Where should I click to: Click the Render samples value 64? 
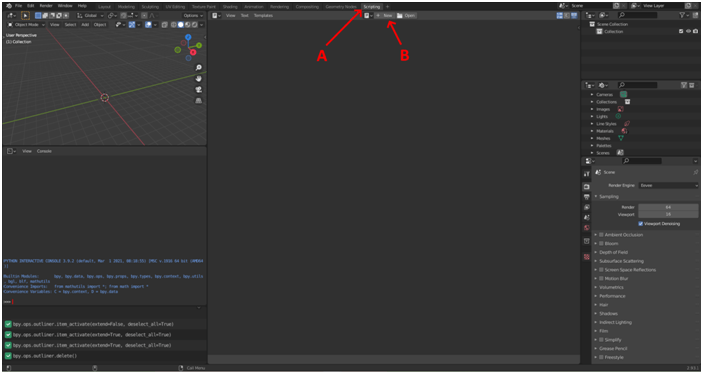(x=668, y=207)
